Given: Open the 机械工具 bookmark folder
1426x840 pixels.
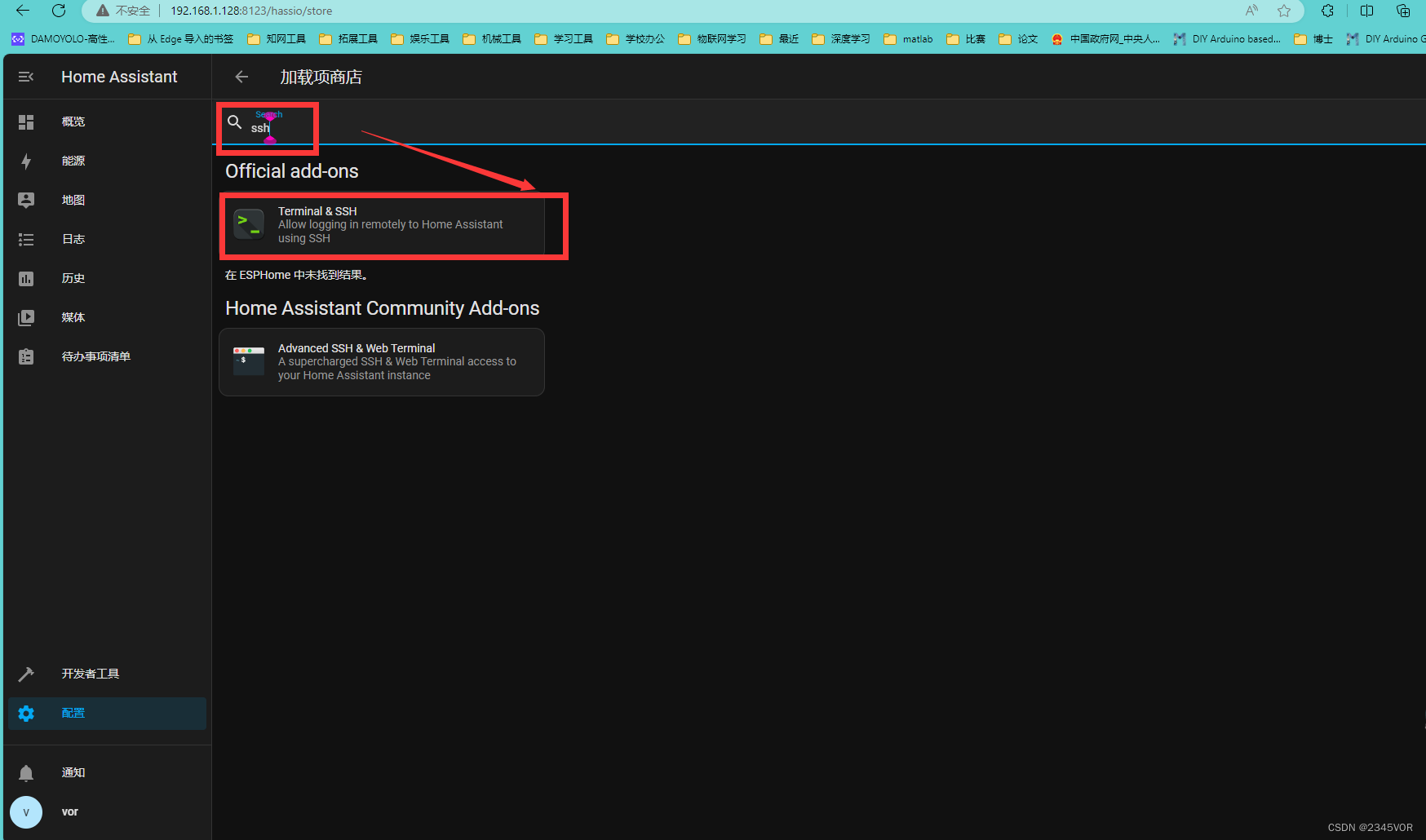Looking at the screenshot, I should click(492, 38).
